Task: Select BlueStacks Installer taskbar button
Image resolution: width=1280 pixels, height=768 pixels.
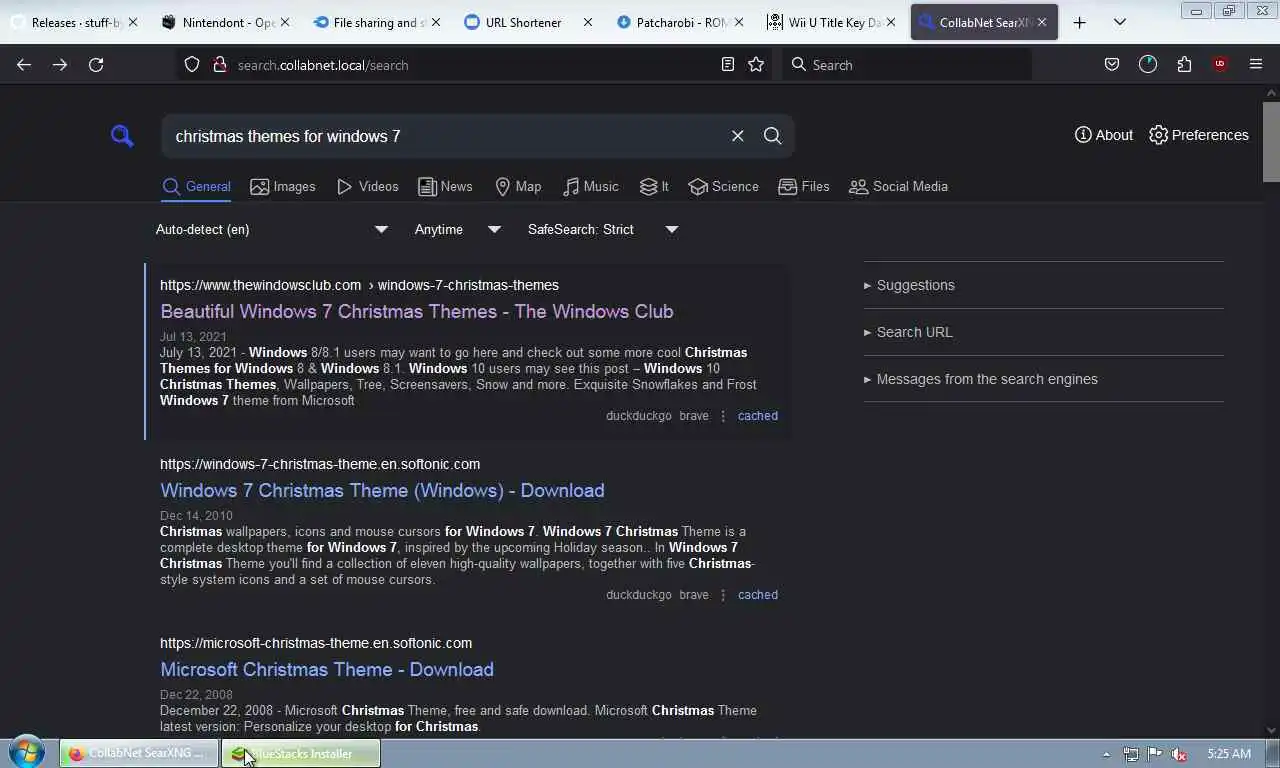Action: (x=300, y=753)
